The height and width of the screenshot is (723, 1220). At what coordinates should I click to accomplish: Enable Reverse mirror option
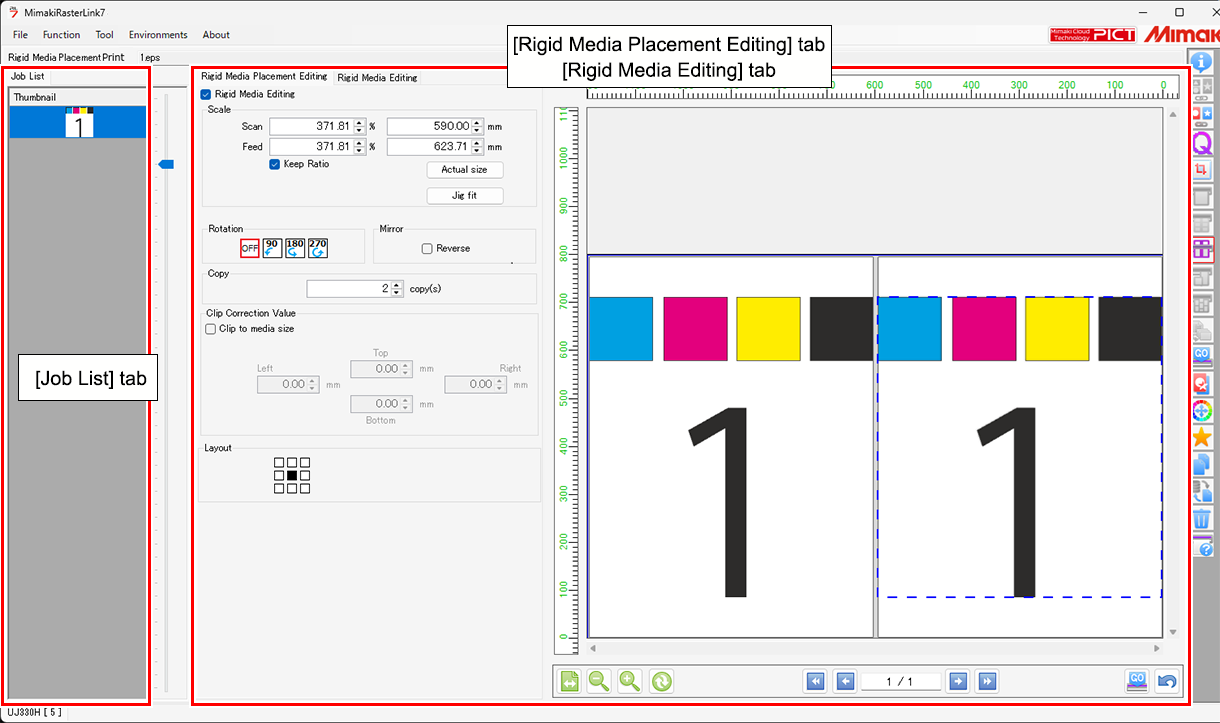pyautogui.click(x=426, y=248)
